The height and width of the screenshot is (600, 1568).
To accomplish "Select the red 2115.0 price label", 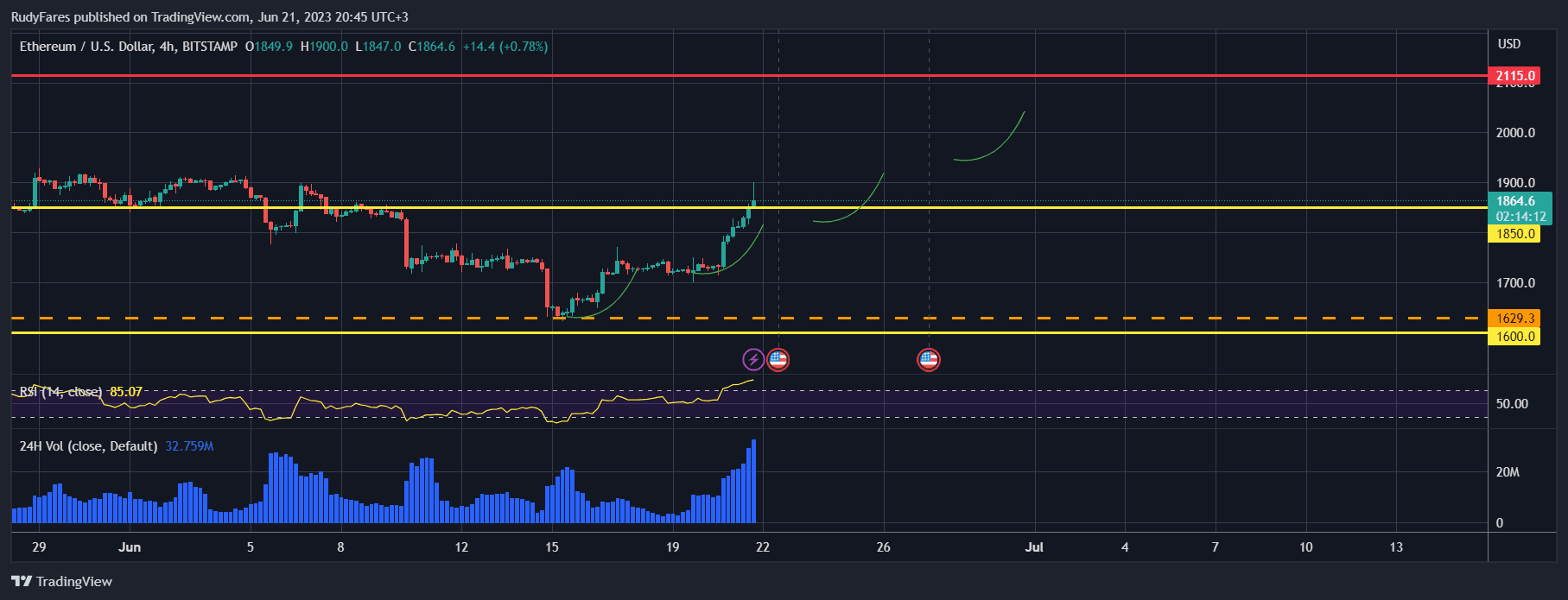I will (x=1515, y=76).
